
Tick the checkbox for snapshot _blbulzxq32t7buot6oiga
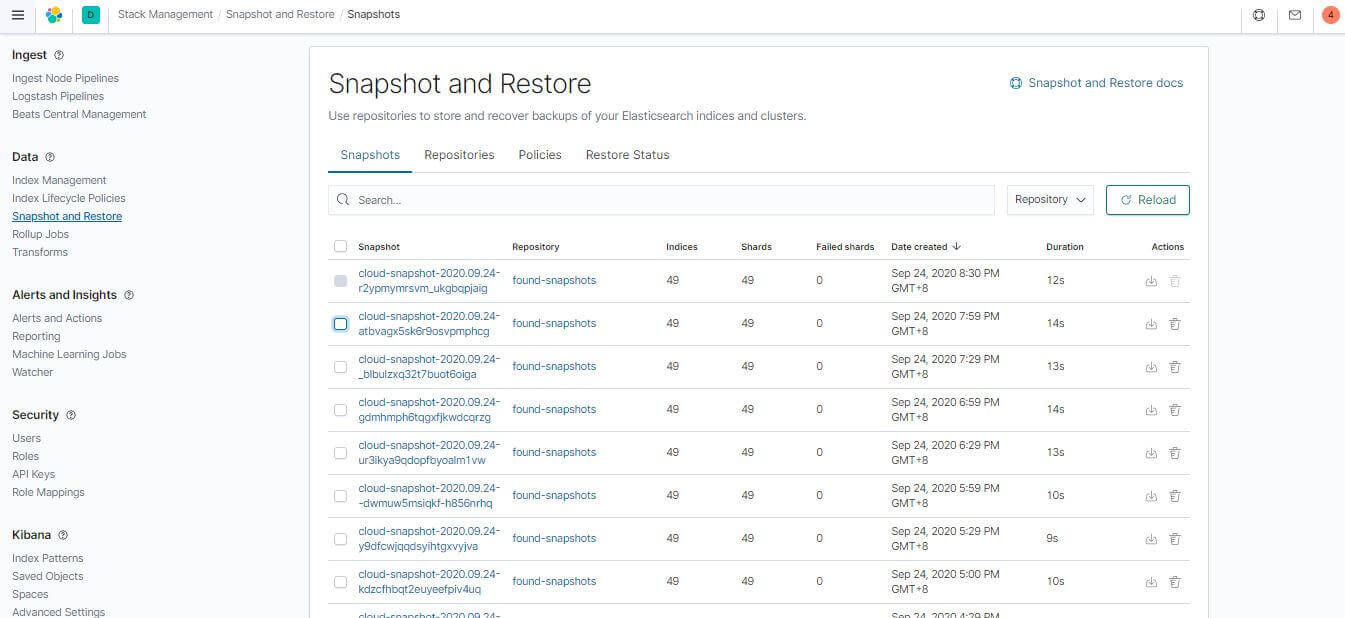point(340,366)
